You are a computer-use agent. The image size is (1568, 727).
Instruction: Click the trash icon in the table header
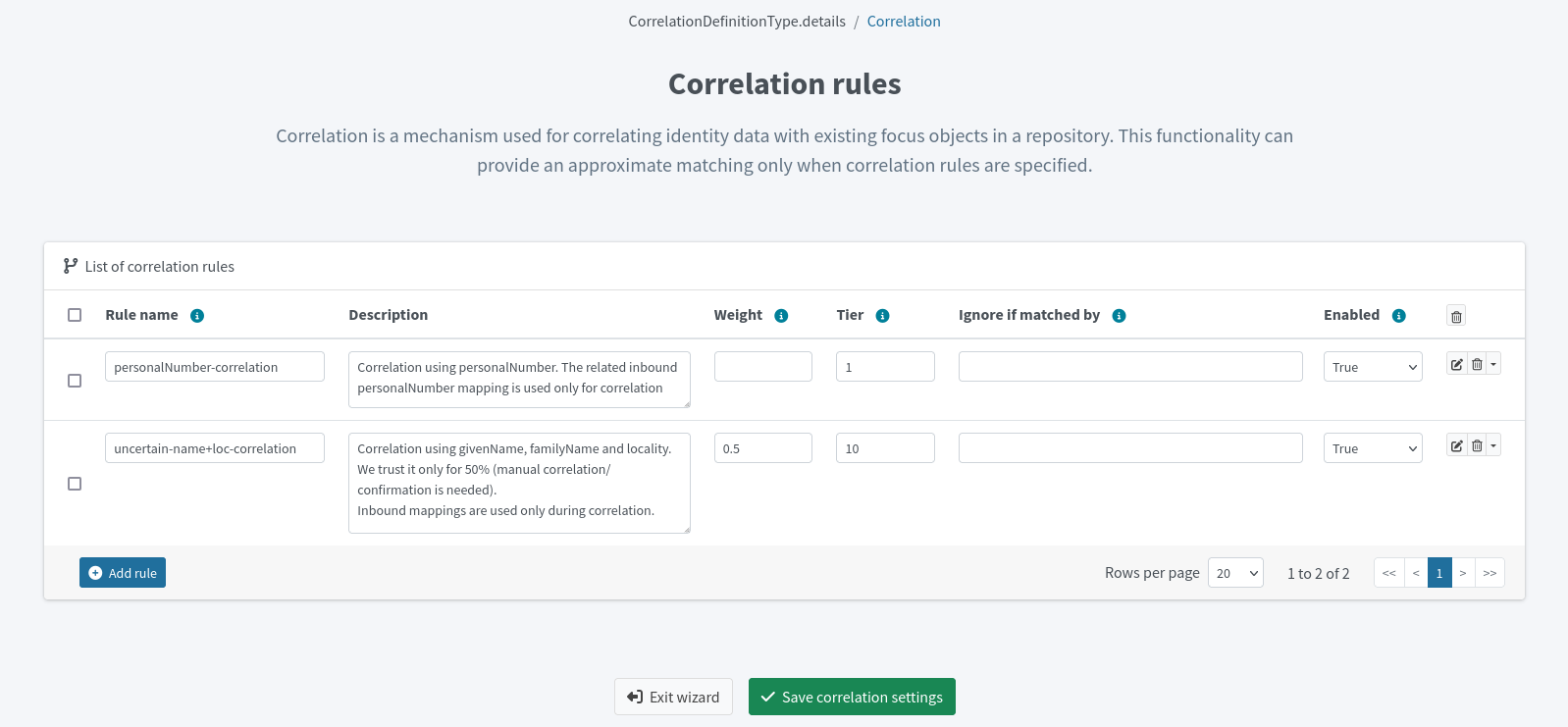click(1456, 315)
